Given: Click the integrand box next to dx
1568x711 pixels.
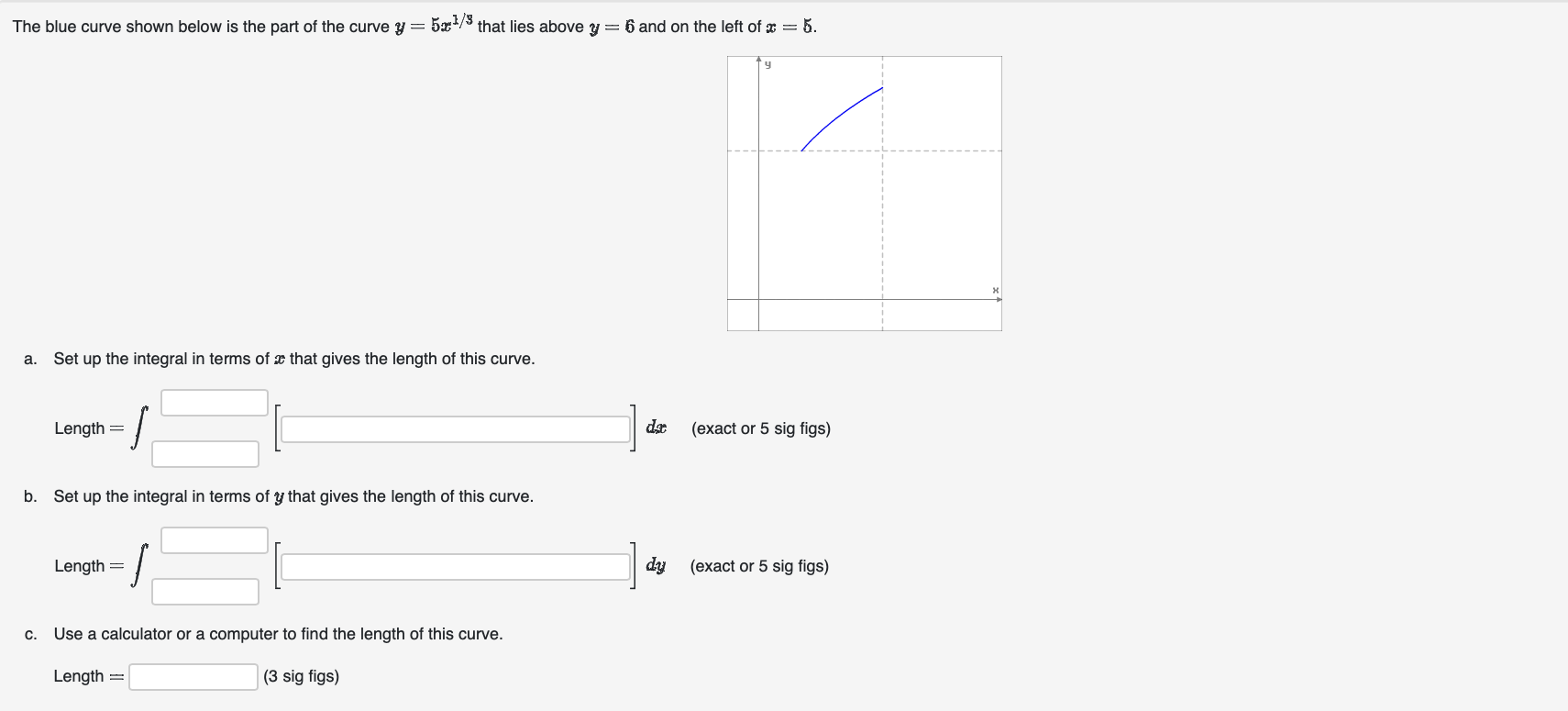Looking at the screenshot, I should point(456,428).
